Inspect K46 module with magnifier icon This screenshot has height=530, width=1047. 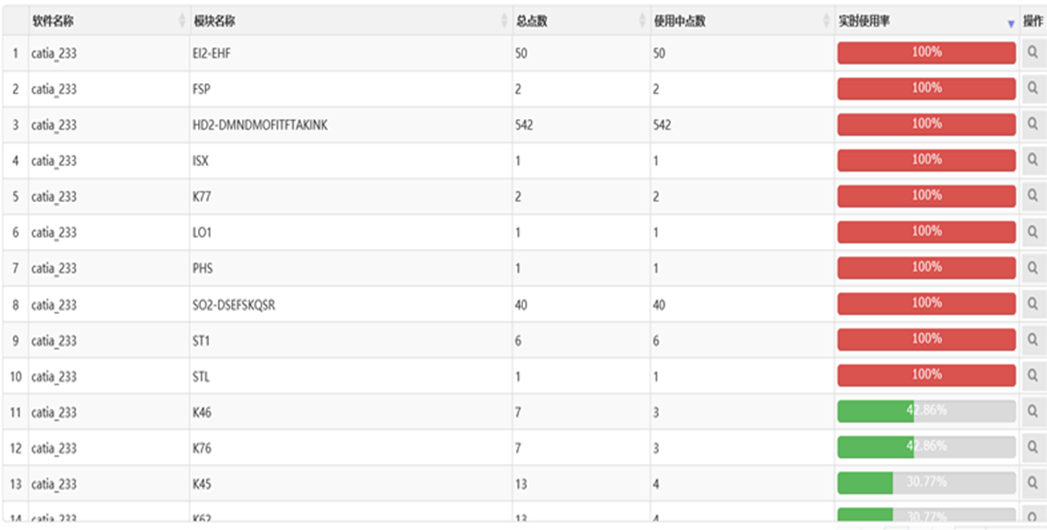[1033, 412]
